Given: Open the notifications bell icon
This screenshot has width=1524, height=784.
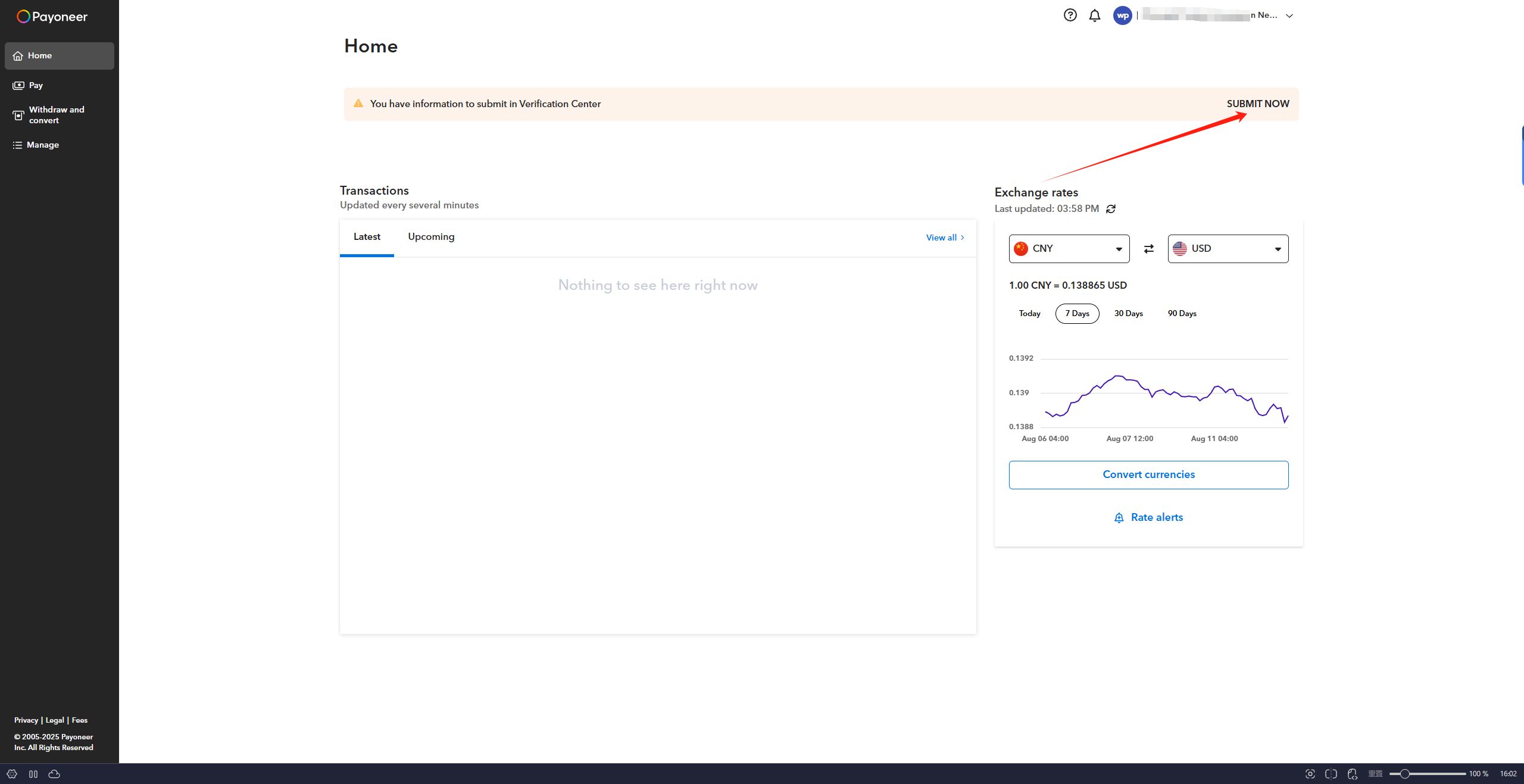Looking at the screenshot, I should (x=1094, y=15).
